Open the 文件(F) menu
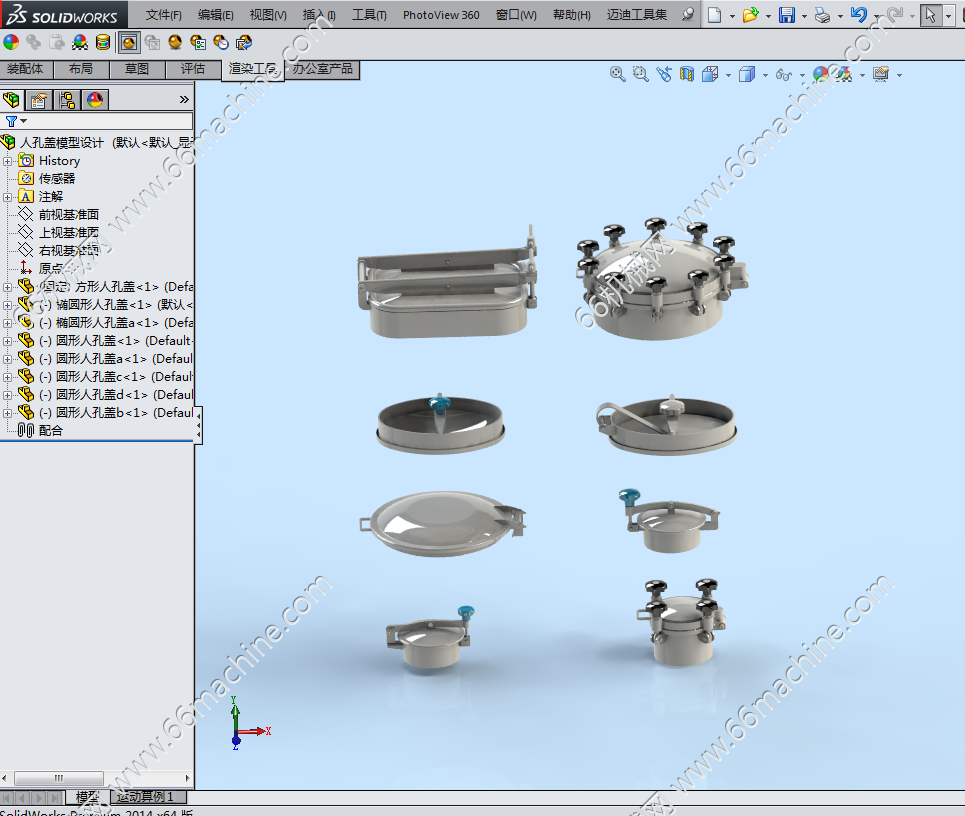The width and height of the screenshot is (965, 816). pyautogui.click(x=164, y=15)
